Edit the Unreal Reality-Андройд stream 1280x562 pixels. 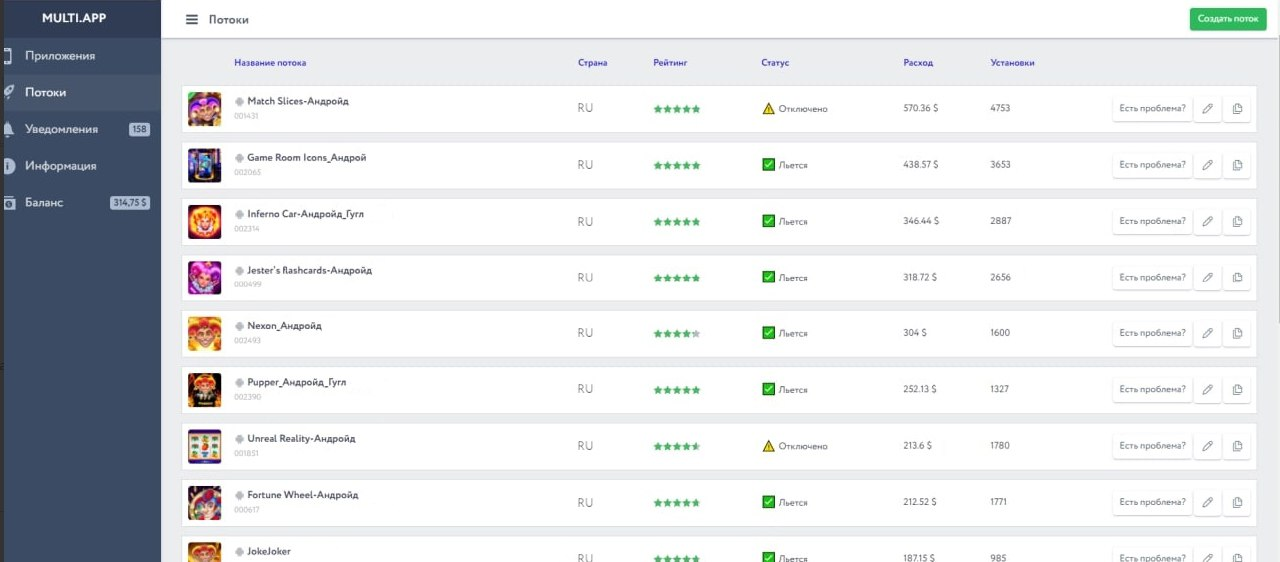pyautogui.click(x=1207, y=446)
